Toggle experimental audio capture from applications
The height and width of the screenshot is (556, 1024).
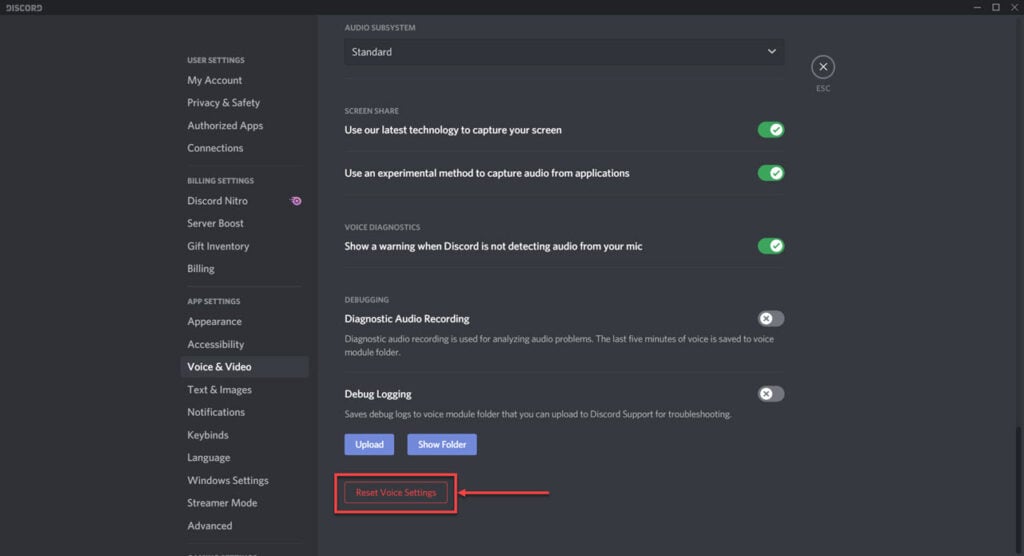pos(771,173)
